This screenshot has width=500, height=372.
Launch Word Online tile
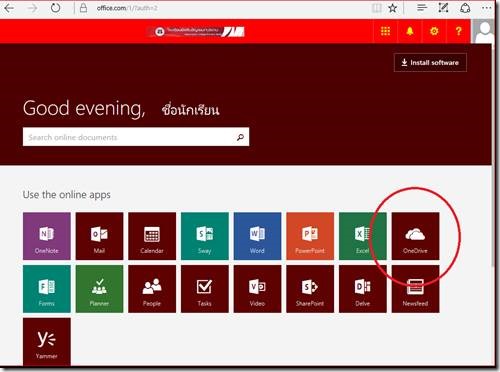257,236
